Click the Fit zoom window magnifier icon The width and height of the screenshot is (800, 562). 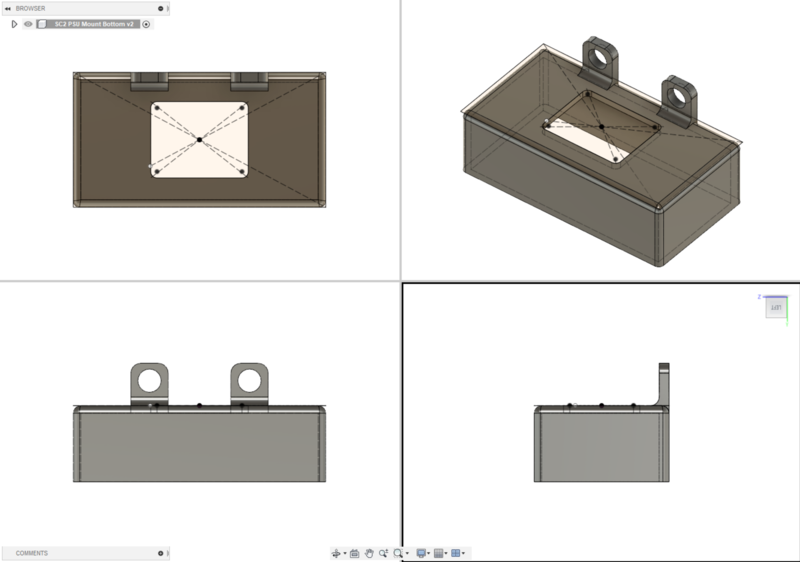[398, 553]
